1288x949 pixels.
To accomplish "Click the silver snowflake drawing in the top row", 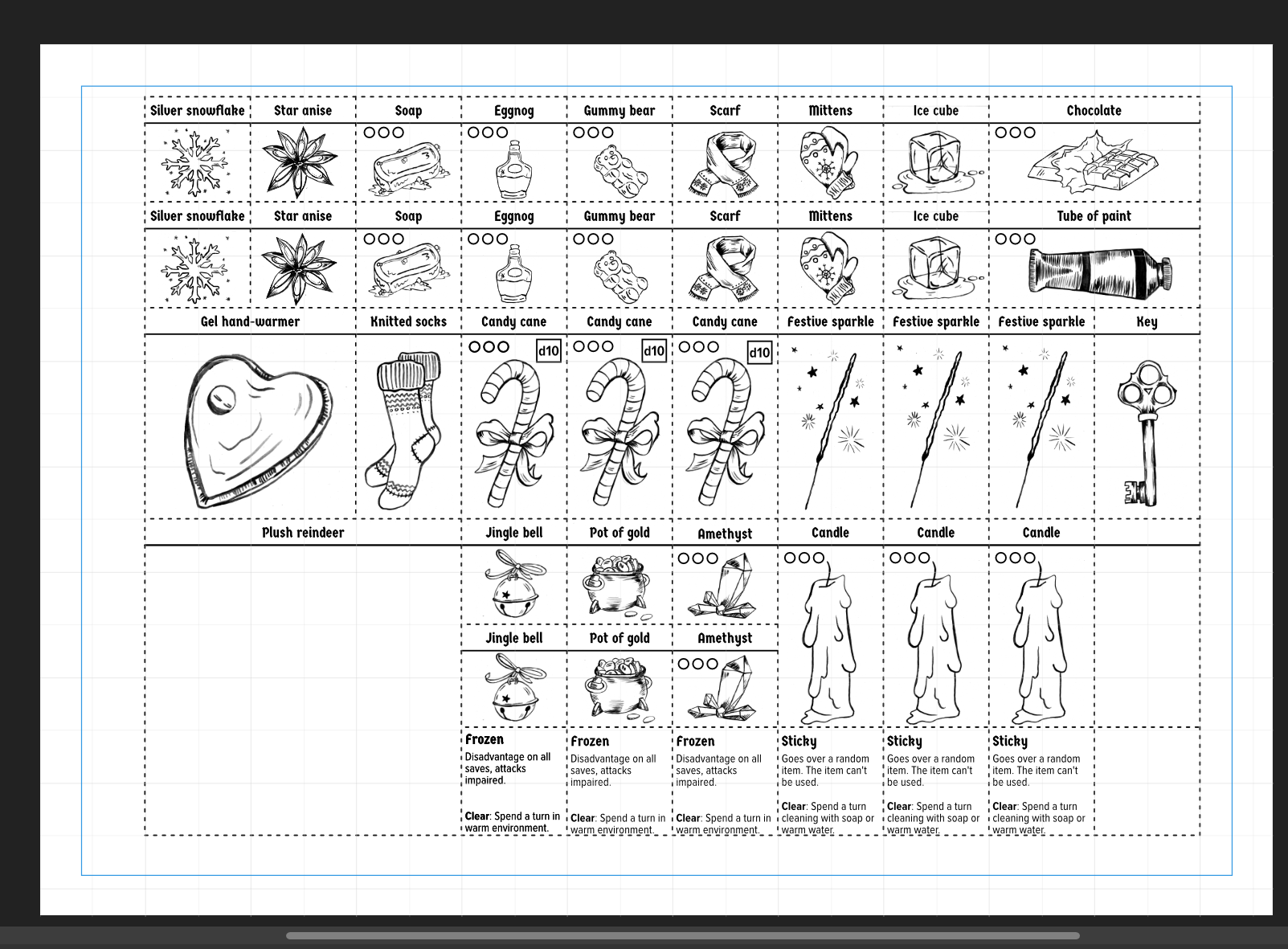I will coord(195,166).
